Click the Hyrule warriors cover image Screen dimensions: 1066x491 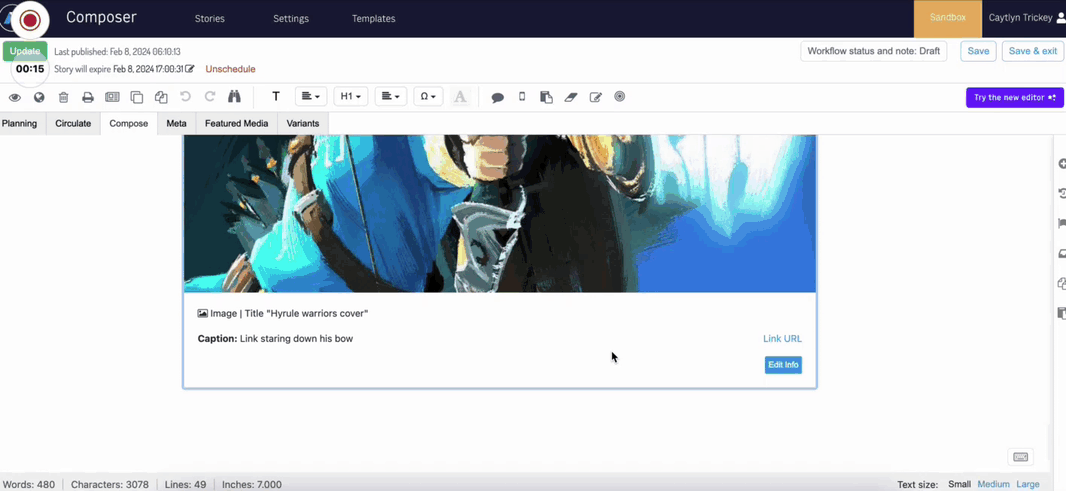pos(500,214)
